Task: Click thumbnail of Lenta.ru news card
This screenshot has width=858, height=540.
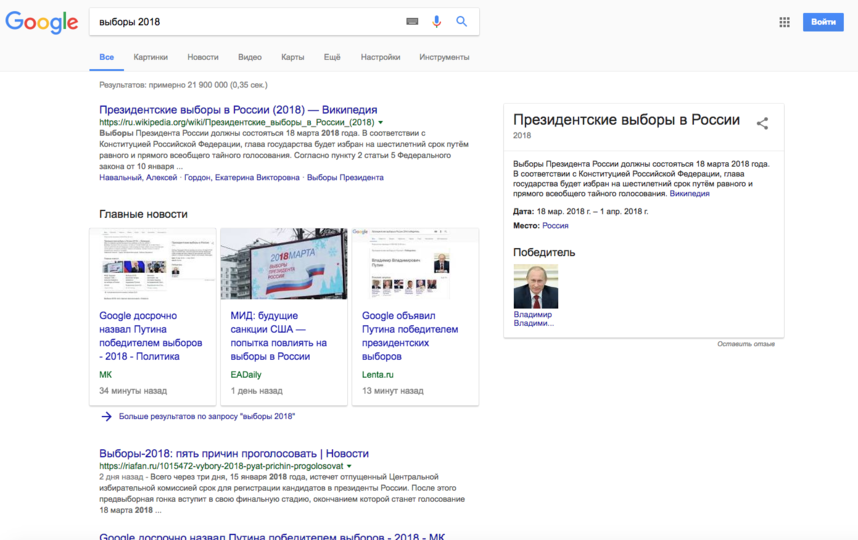Action: (x=415, y=264)
